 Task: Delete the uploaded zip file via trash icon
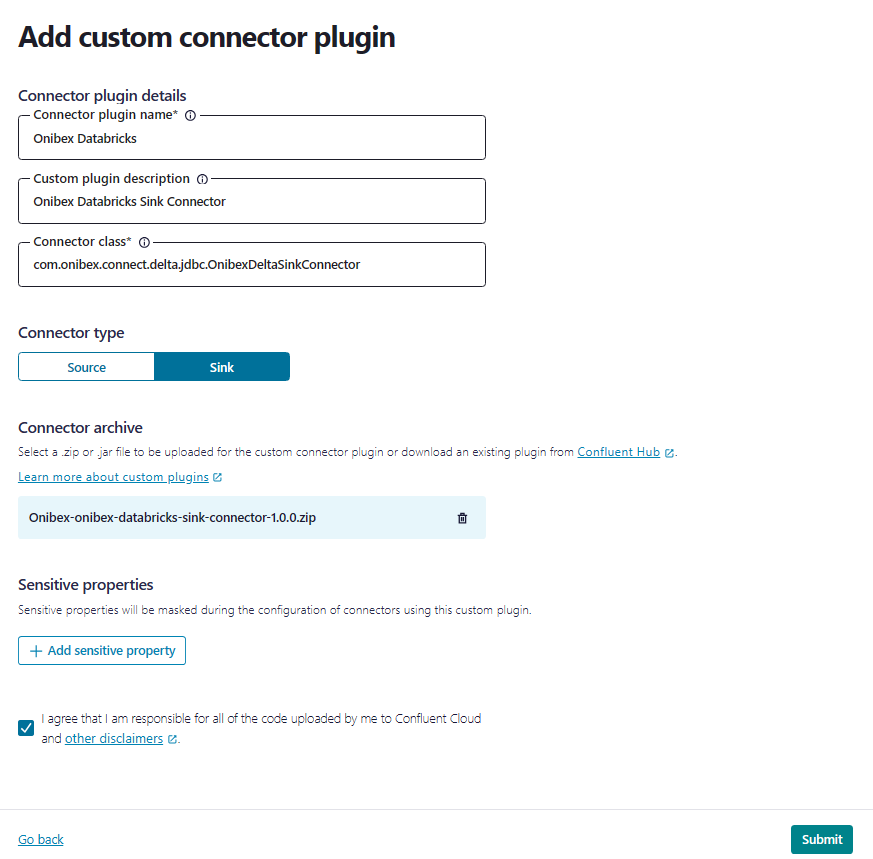[462, 518]
